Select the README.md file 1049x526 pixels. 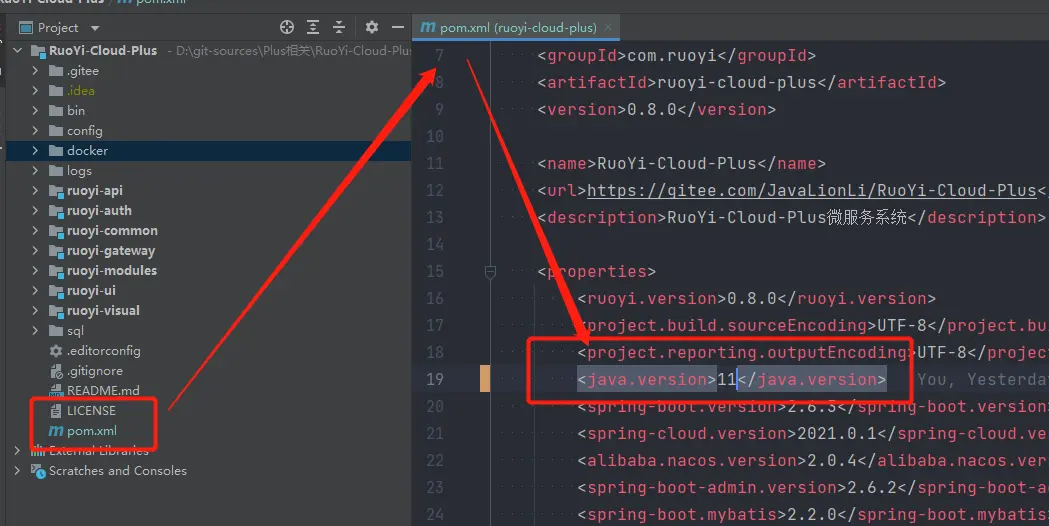click(x=103, y=390)
